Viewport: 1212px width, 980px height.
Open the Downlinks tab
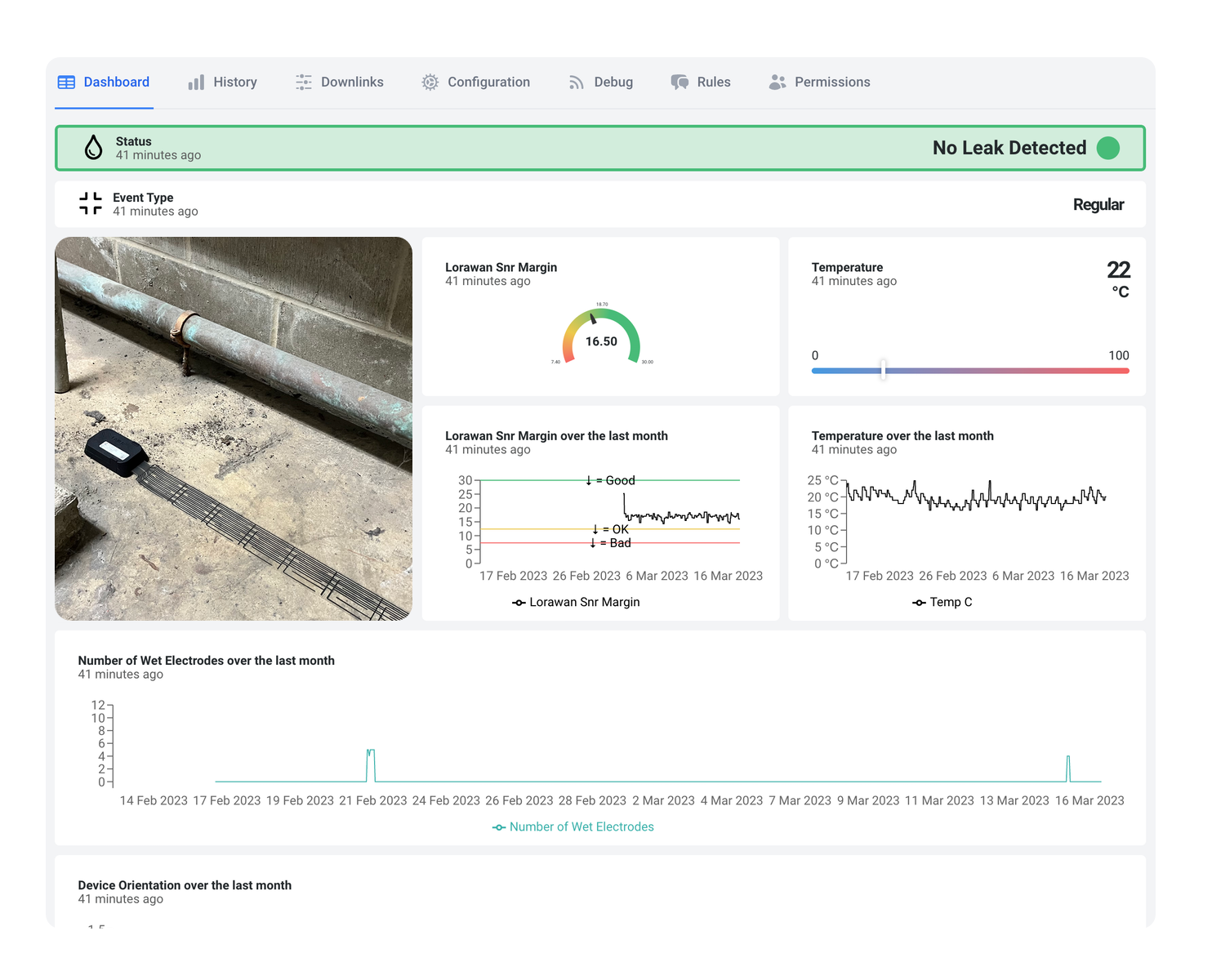pos(339,82)
